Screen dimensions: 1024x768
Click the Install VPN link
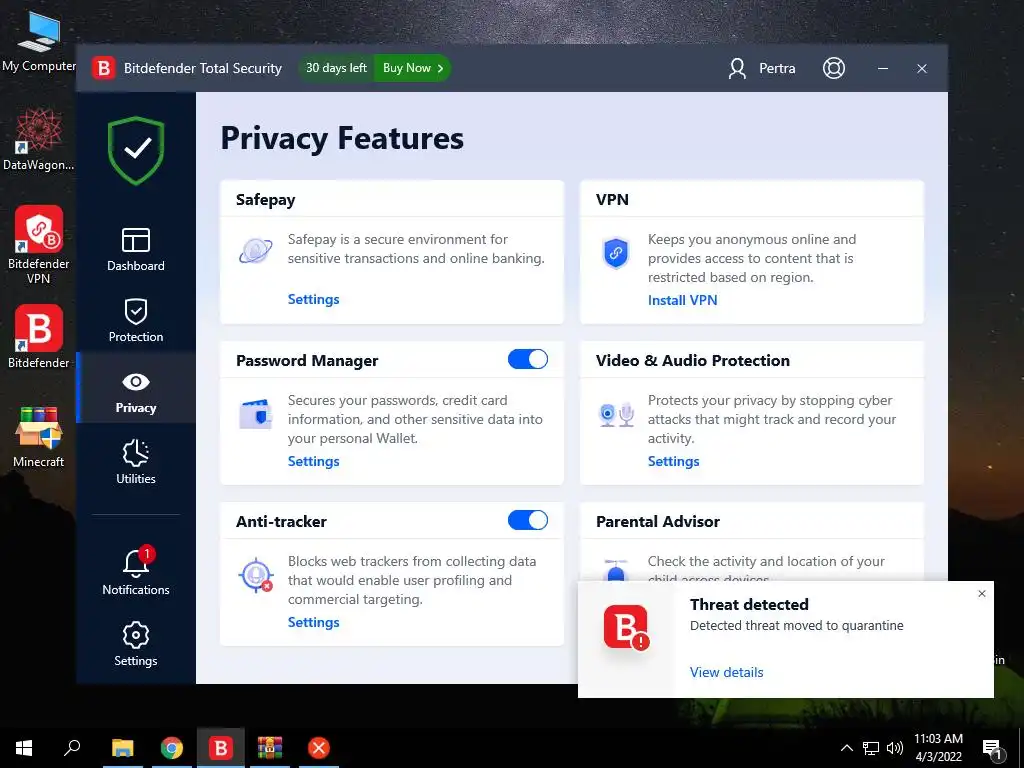pyautogui.click(x=682, y=300)
